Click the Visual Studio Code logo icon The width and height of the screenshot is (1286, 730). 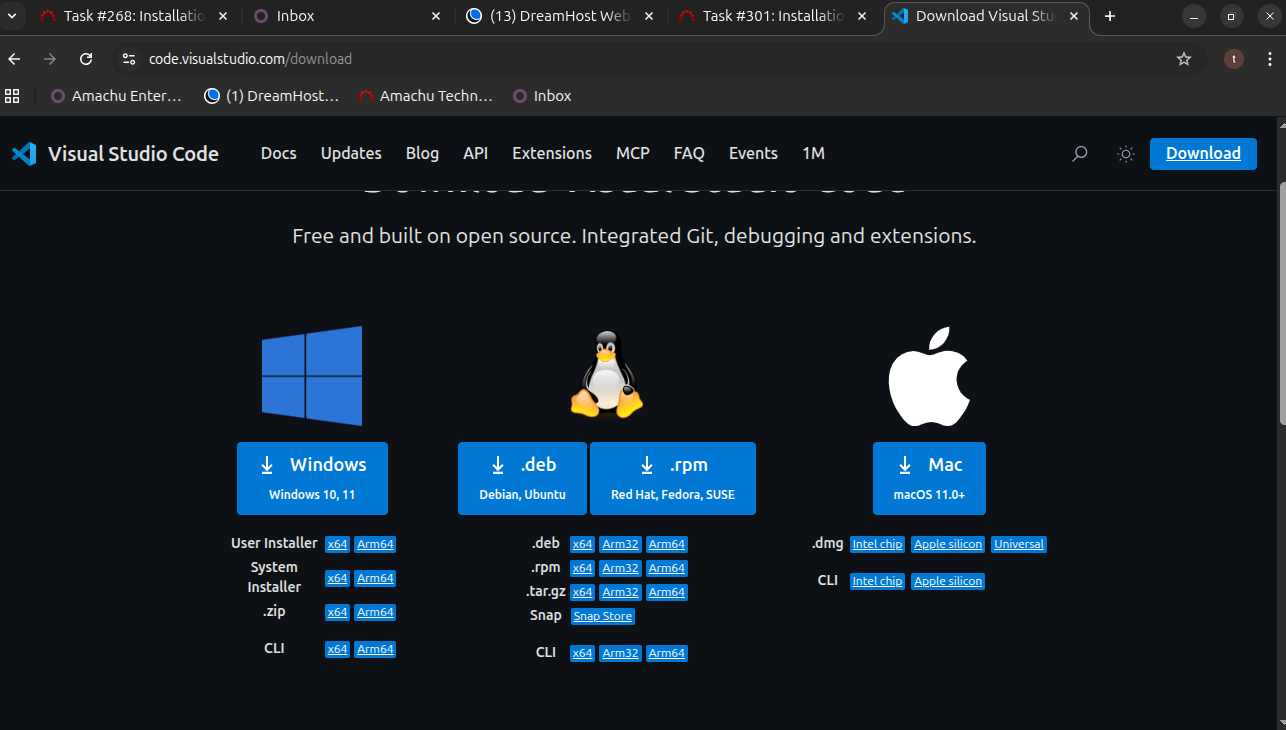24,154
